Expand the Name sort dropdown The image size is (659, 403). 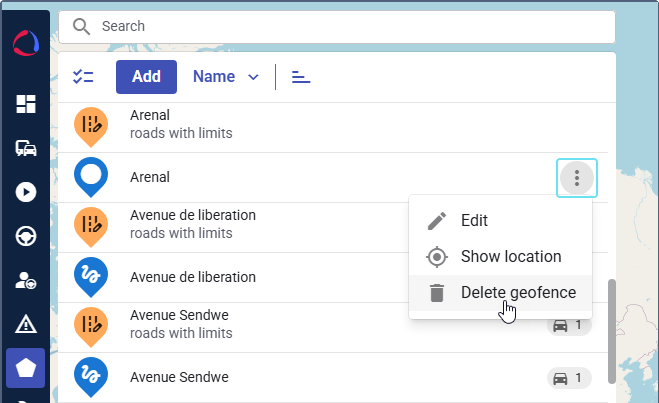226,77
